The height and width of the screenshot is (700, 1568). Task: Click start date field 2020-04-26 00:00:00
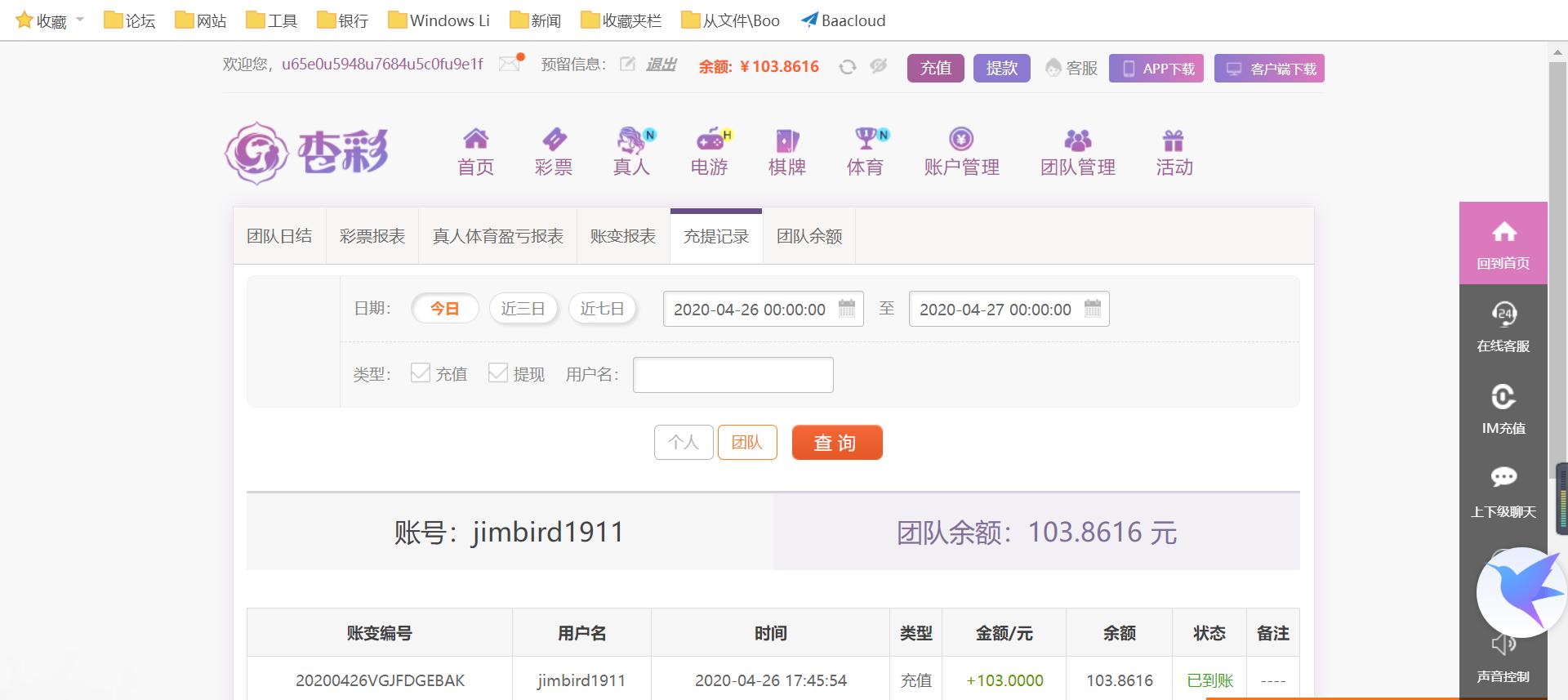(x=764, y=309)
